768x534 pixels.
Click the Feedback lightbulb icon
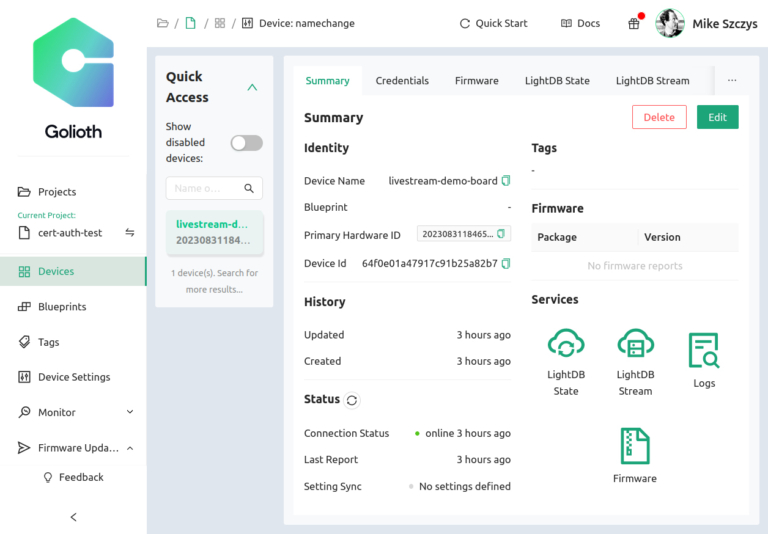[48, 477]
